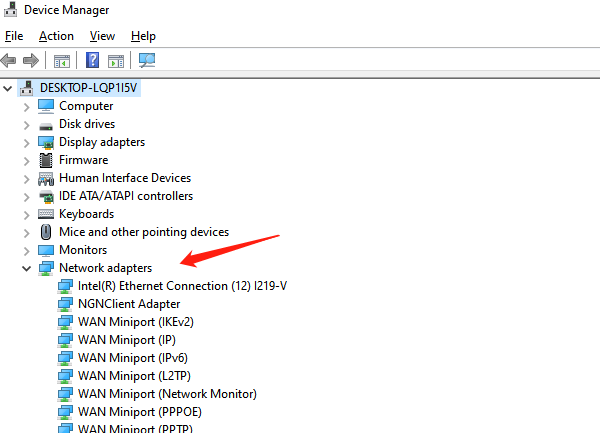Expand the Firmware category
Screen dimensions: 600x433
click(26, 161)
